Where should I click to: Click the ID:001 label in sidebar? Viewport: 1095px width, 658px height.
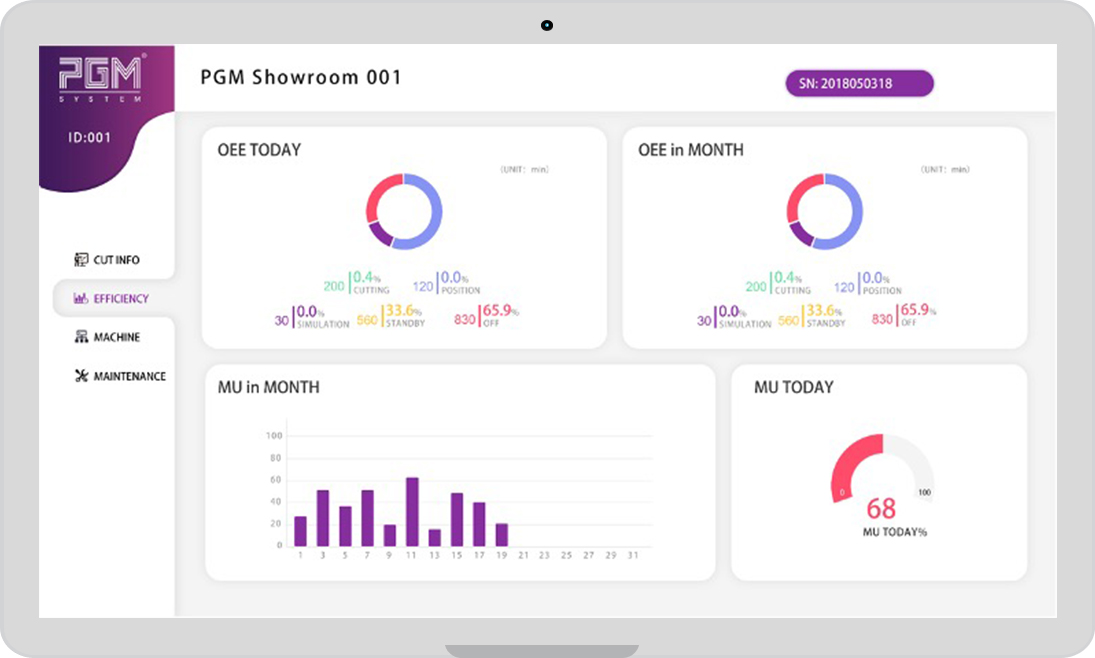tap(89, 138)
